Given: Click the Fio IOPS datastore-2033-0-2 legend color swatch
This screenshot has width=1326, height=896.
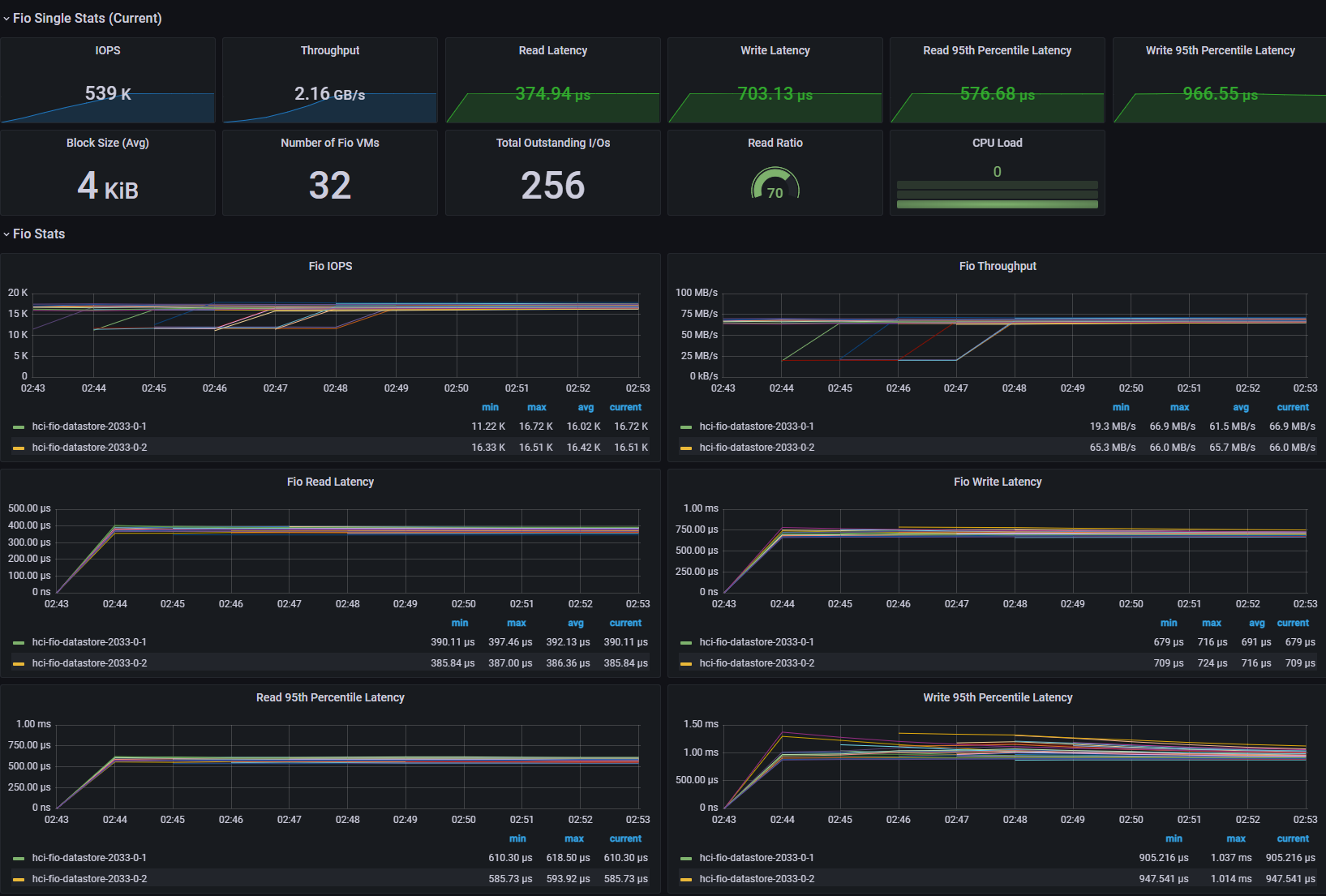Looking at the screenshot, I should (19, 448).
